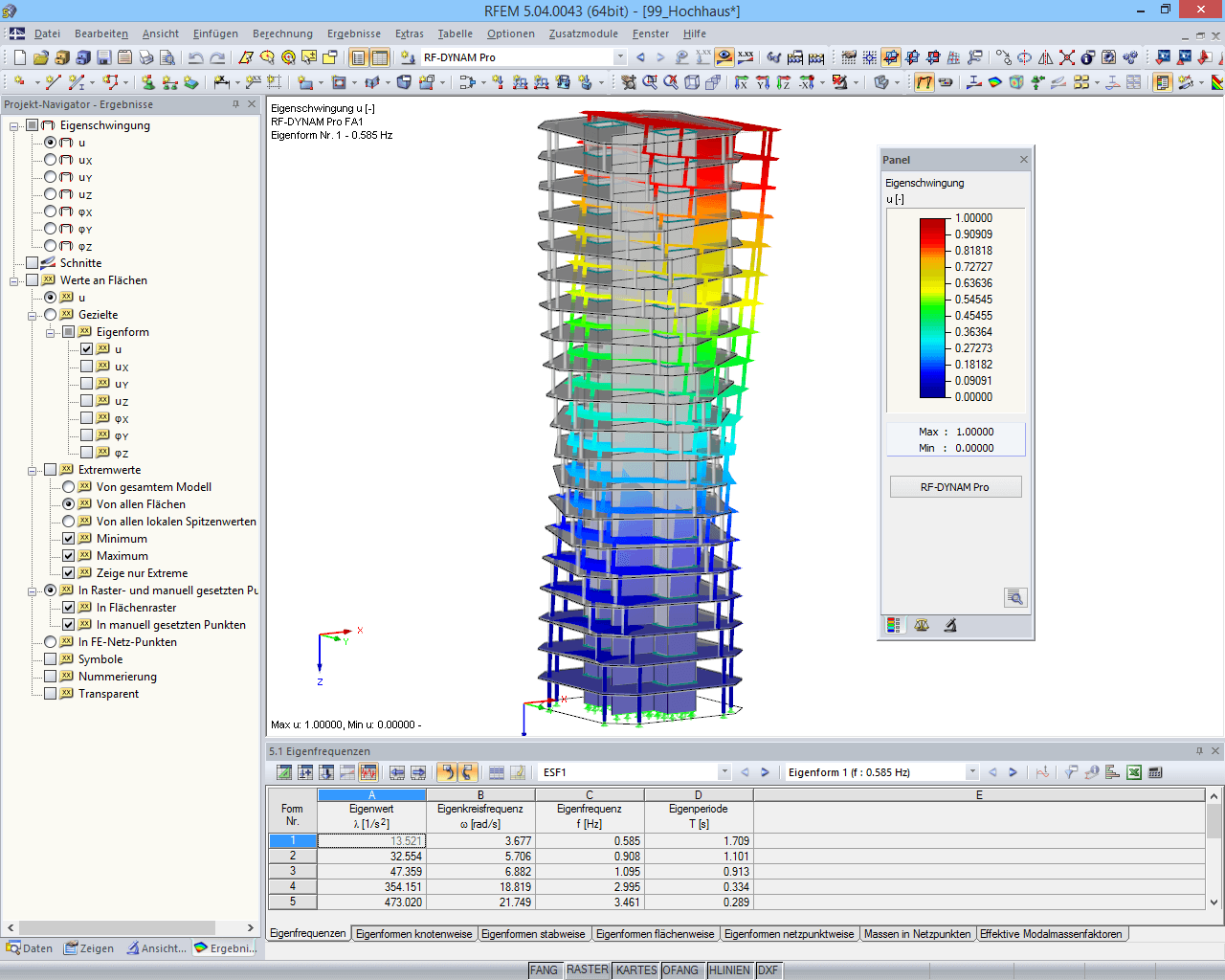Click the wireframe box display icon
Image resolution: width=1225 pixels, height=980 pixels.
click(692, 82)
